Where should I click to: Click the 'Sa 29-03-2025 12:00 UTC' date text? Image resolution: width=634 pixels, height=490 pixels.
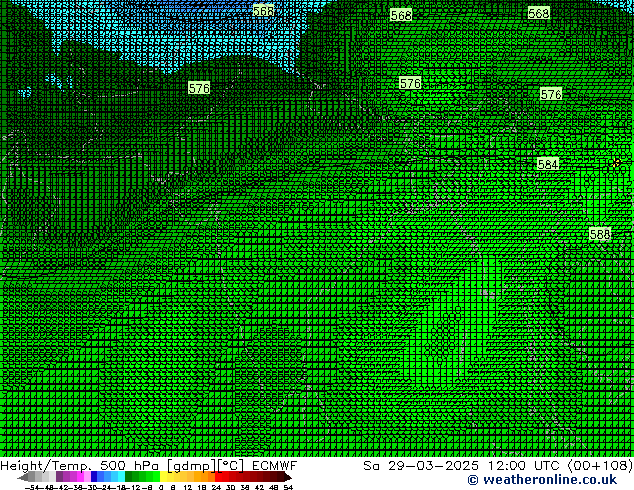click(461, 465)
